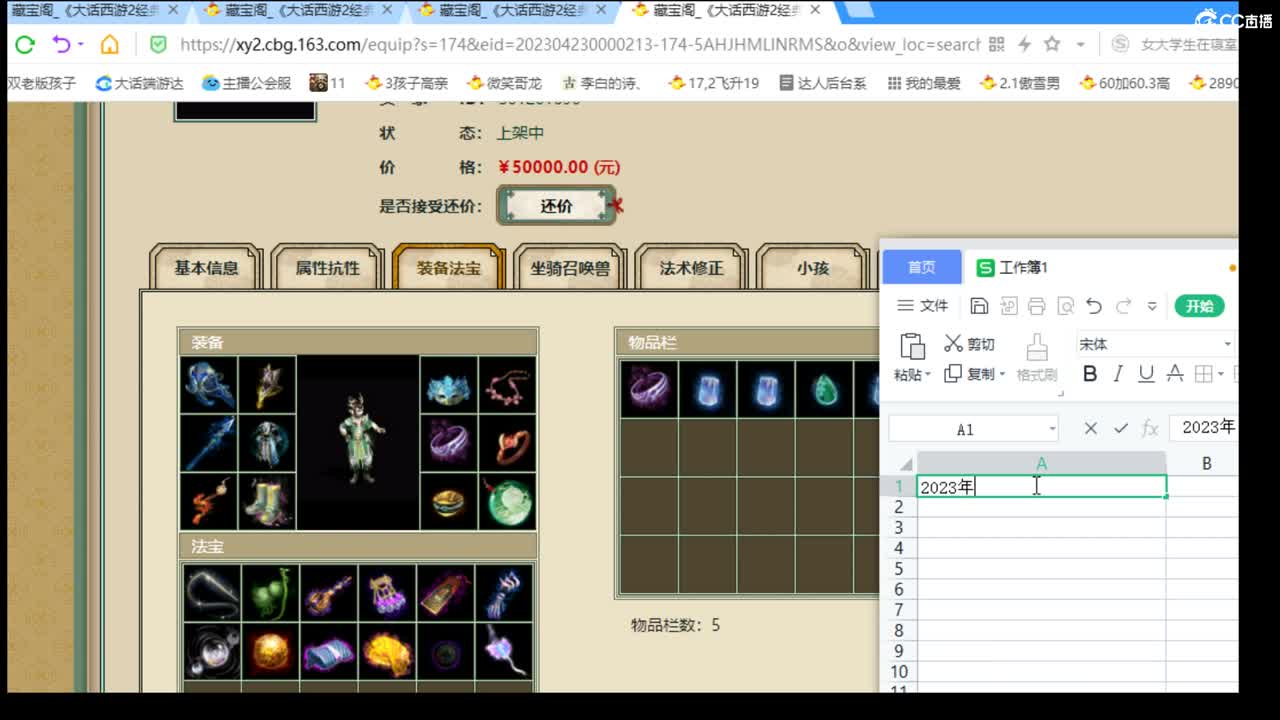Select the pink necklace equipment icon
This screenshot has height=720, width=1280.
point(507,385)
